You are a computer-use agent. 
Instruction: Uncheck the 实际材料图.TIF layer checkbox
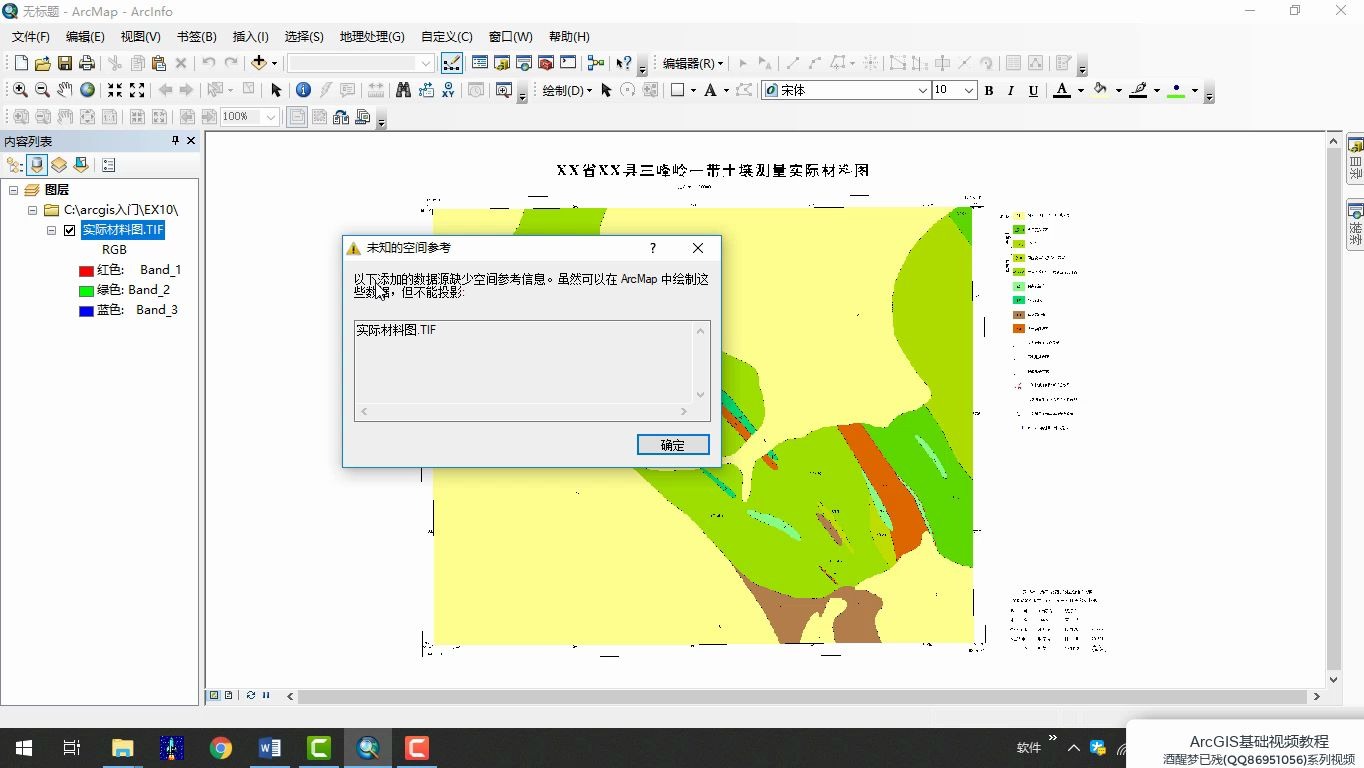tap(69, 230)
